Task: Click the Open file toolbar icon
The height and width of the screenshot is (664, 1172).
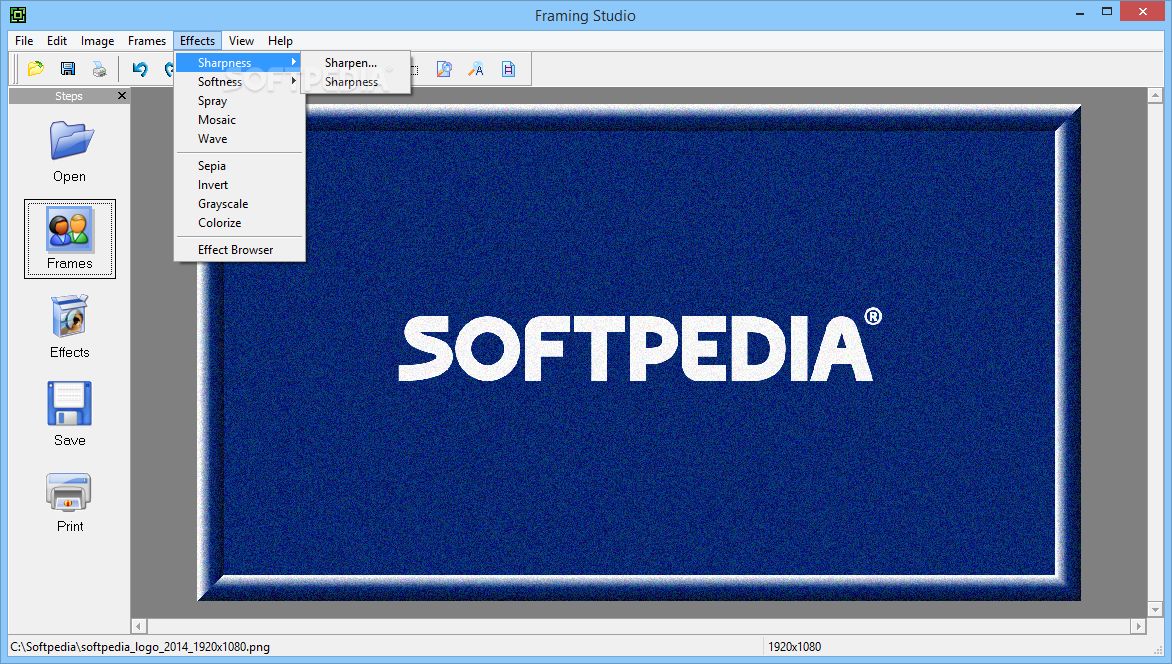Action: [35, 69]
